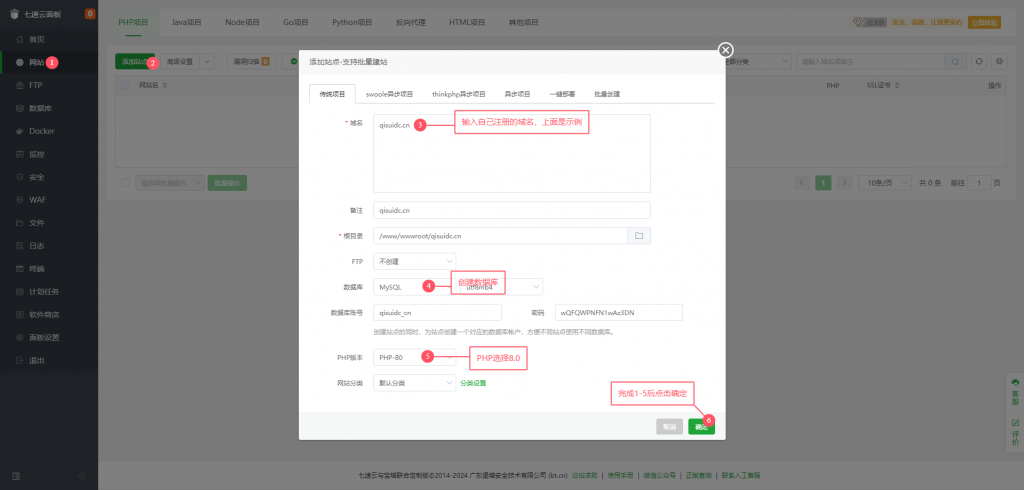Click the 批量操作 button
This screenshot has width=1024, height=490.
pos(227,183)
